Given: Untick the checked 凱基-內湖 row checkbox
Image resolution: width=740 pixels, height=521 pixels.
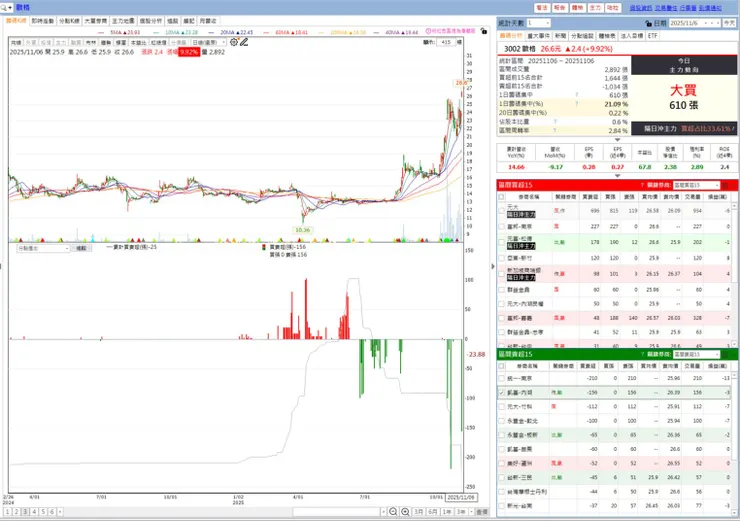Looking at the screenshot, I should click(501, 393).
